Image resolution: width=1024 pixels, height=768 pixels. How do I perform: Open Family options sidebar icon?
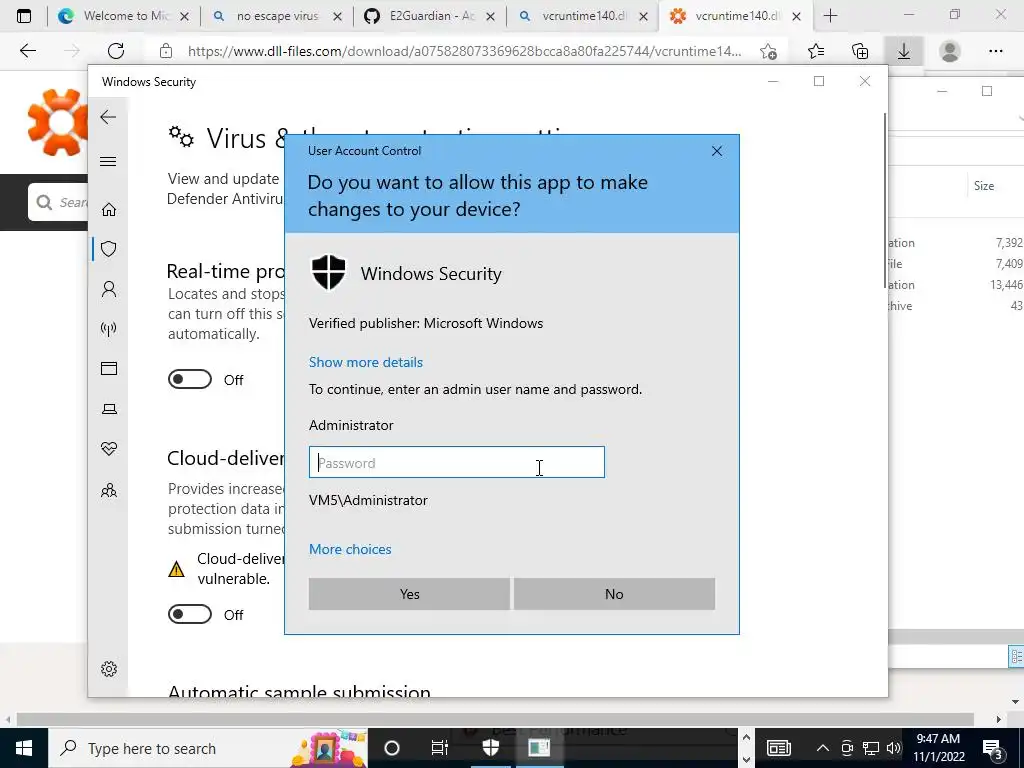point(108,490)
